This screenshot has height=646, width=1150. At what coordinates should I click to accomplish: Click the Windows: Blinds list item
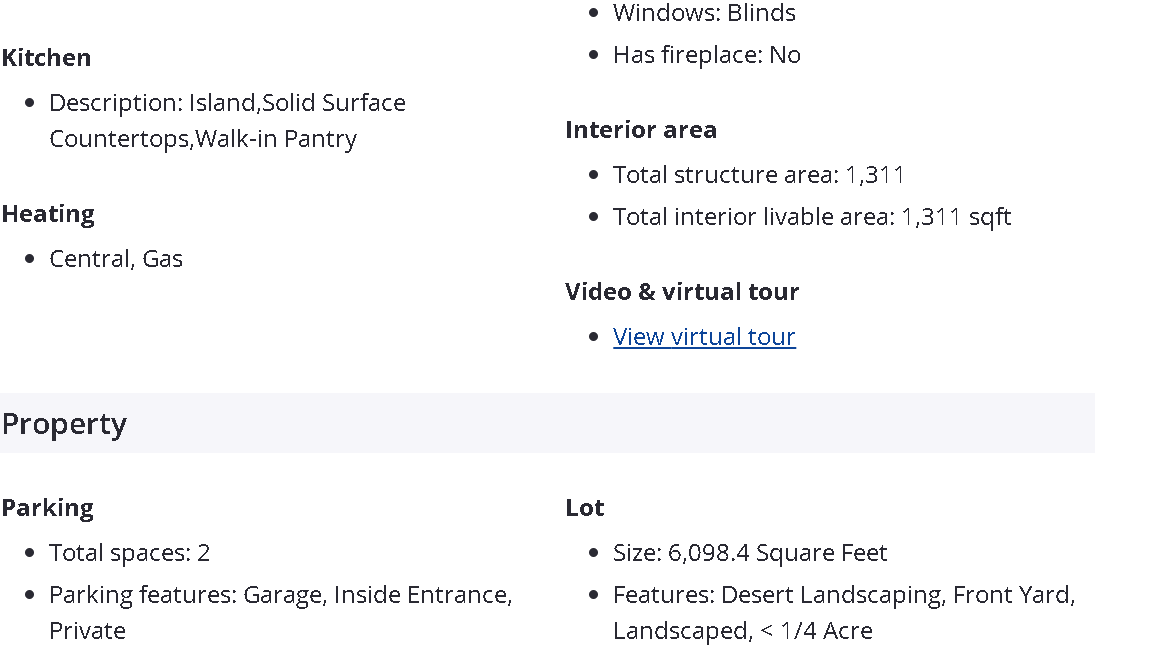[704, 13]
